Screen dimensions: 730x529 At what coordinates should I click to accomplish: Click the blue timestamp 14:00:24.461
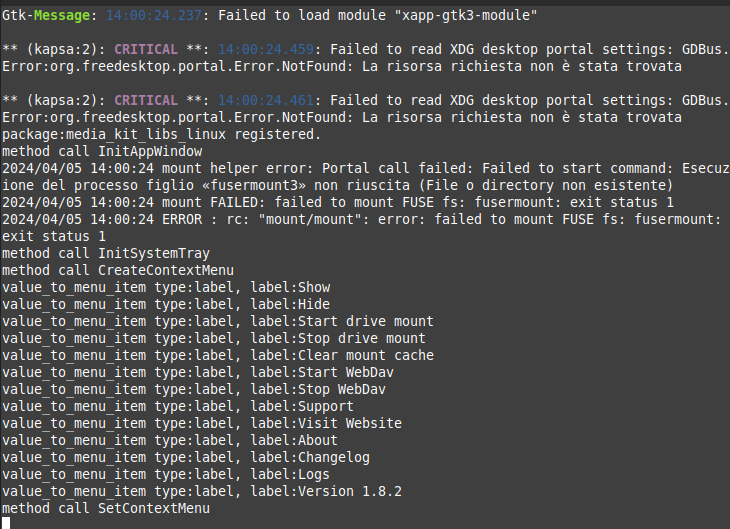pos(266,100)
